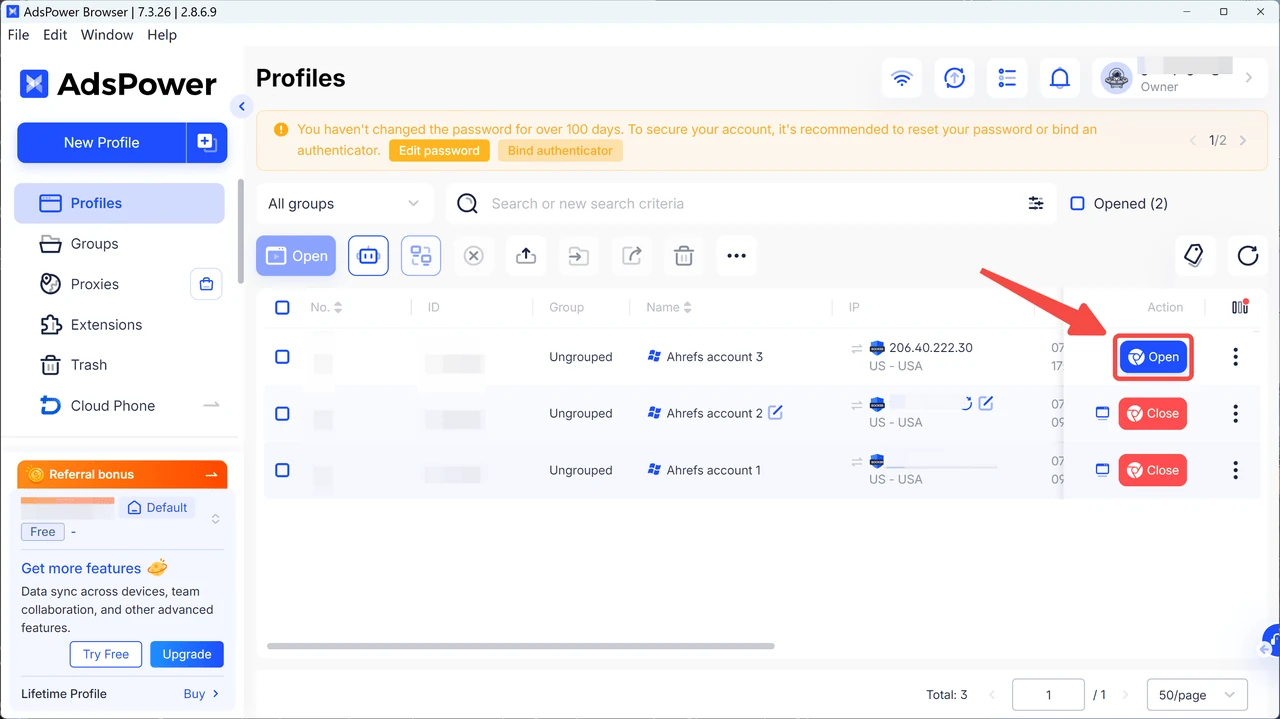This screenshot has width=1280, height=719.
Task: Click the refresh list icon
Action: (x=1247, y=255)
